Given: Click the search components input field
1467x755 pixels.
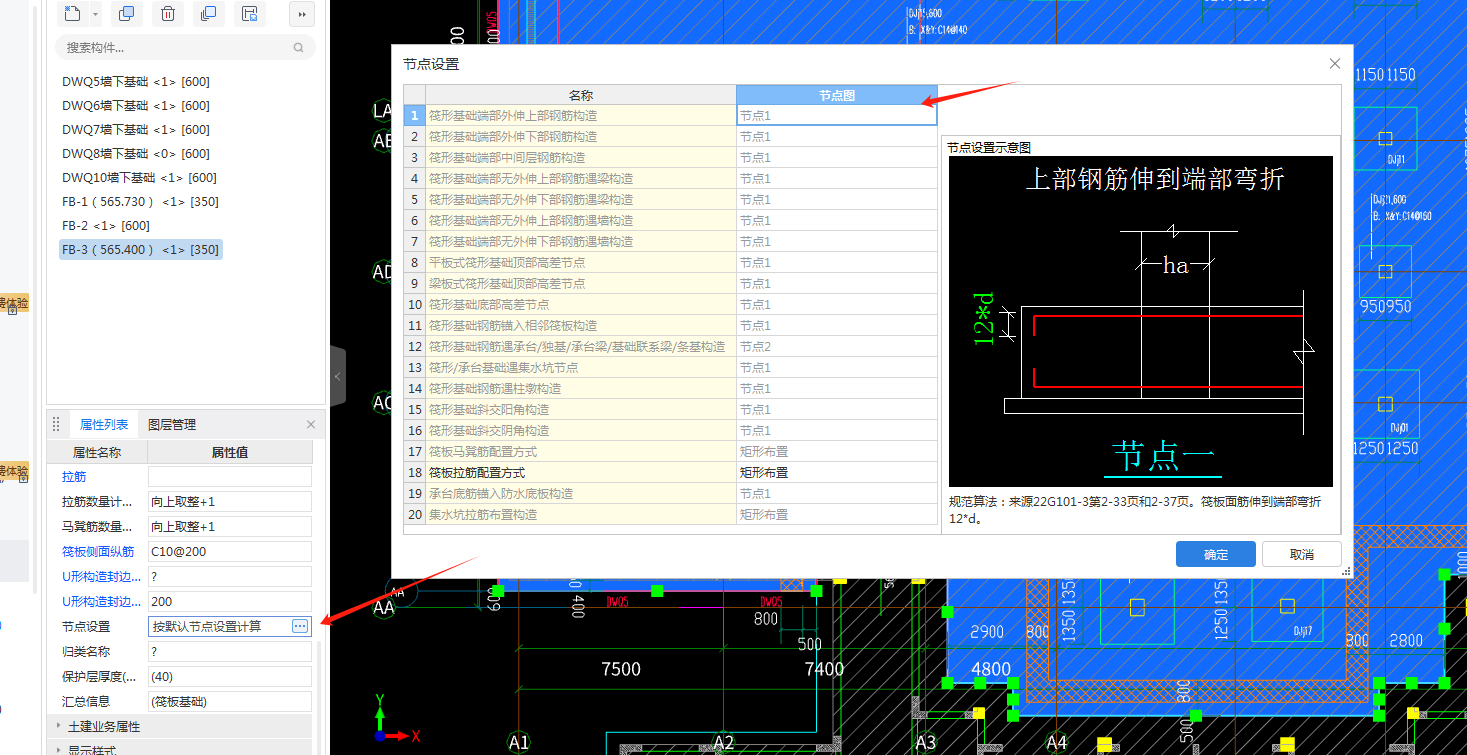Looking at the screenshot, I should click(x=175, y=47).
